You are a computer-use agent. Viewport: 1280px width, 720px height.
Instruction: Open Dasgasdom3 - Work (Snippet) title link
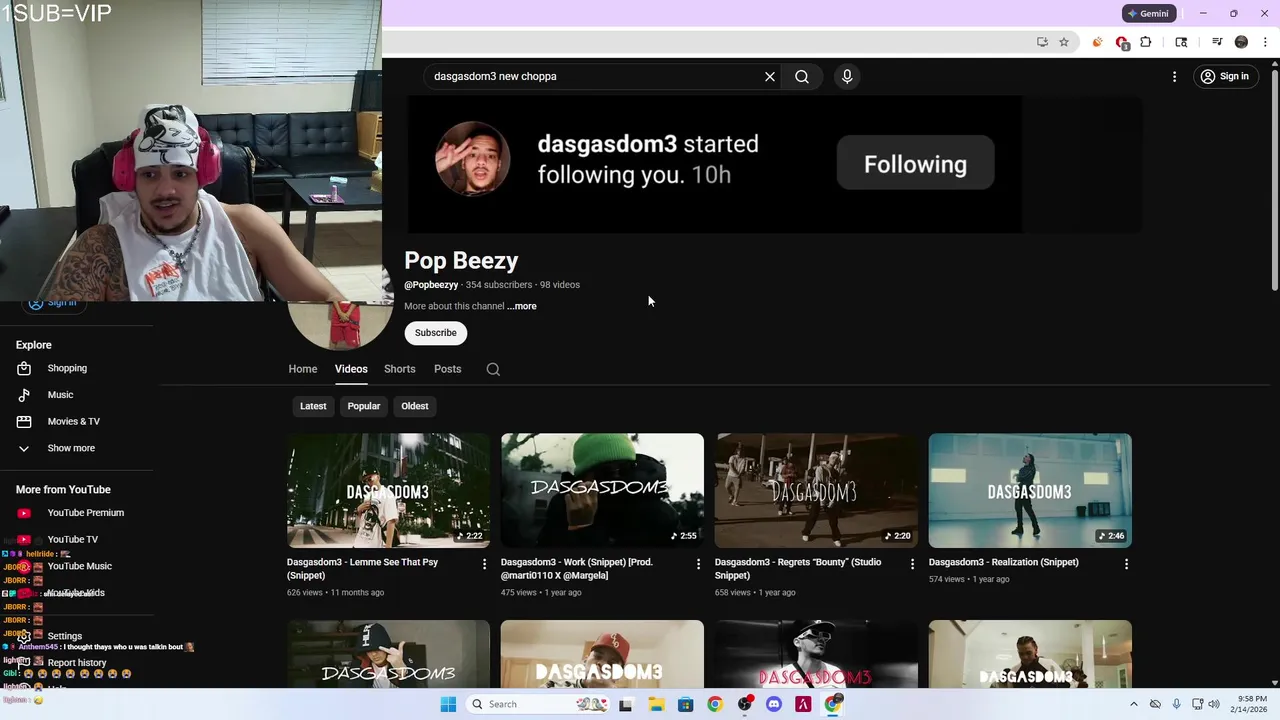point(577,569)
